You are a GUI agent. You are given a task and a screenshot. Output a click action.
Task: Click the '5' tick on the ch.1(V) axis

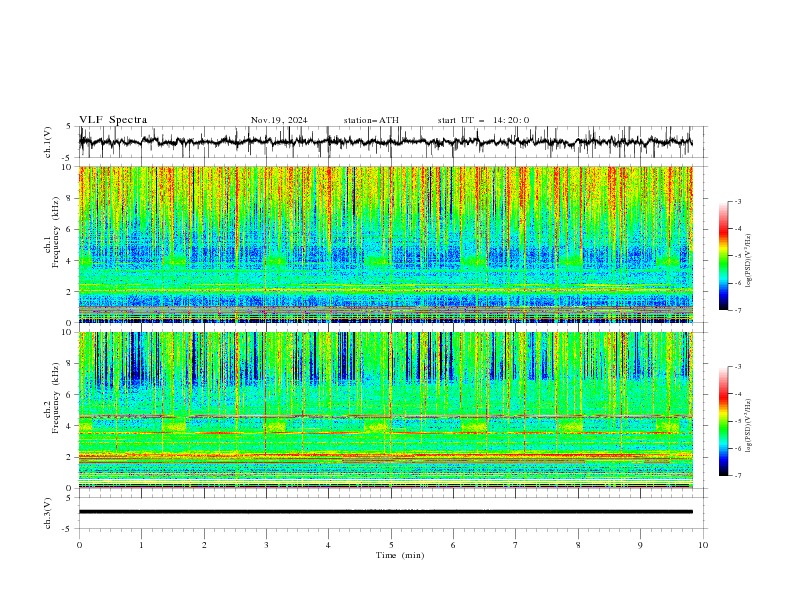click(x=69, y=126)
